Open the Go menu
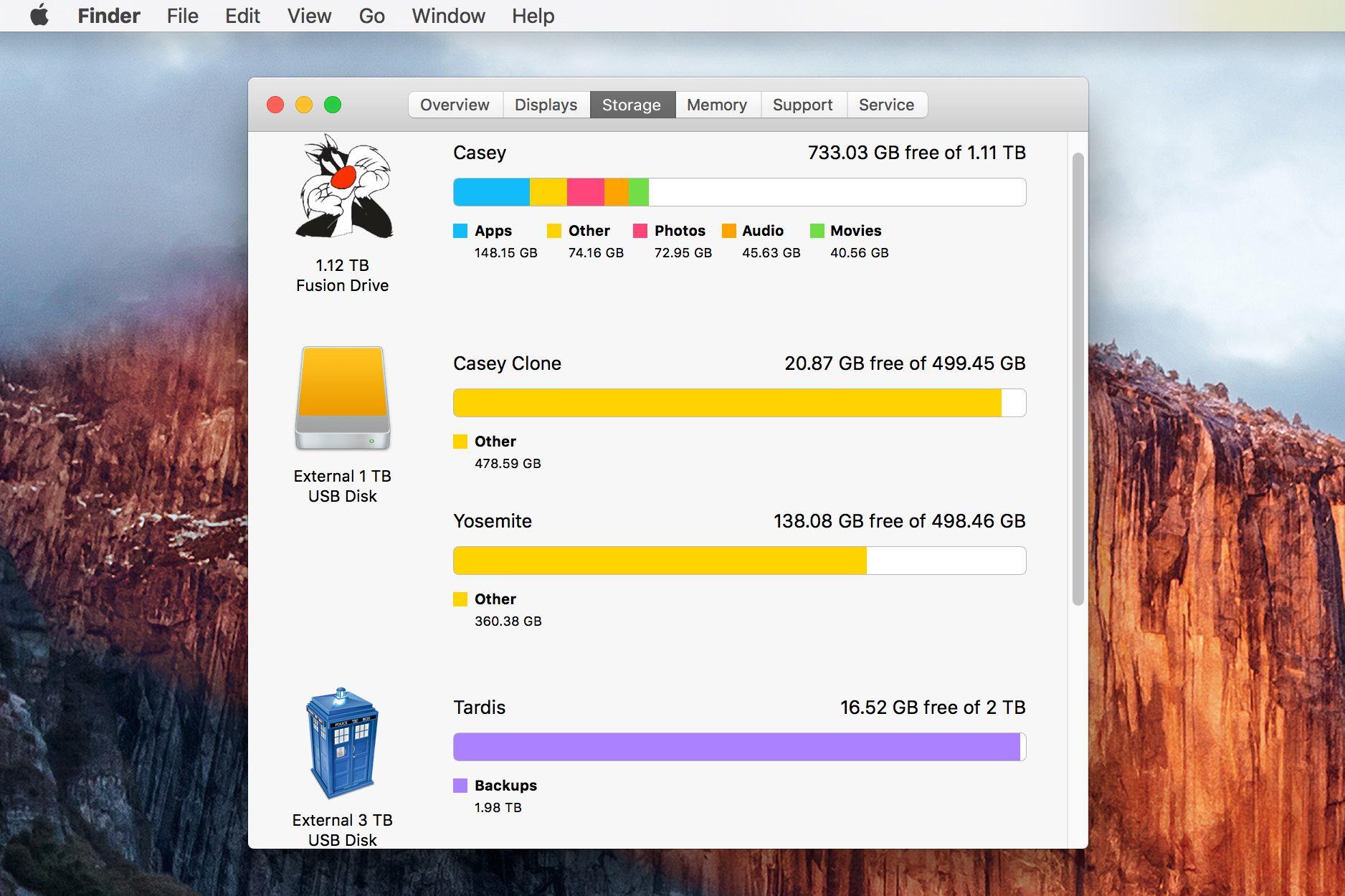1345x896 pixels. pos(371,16)
